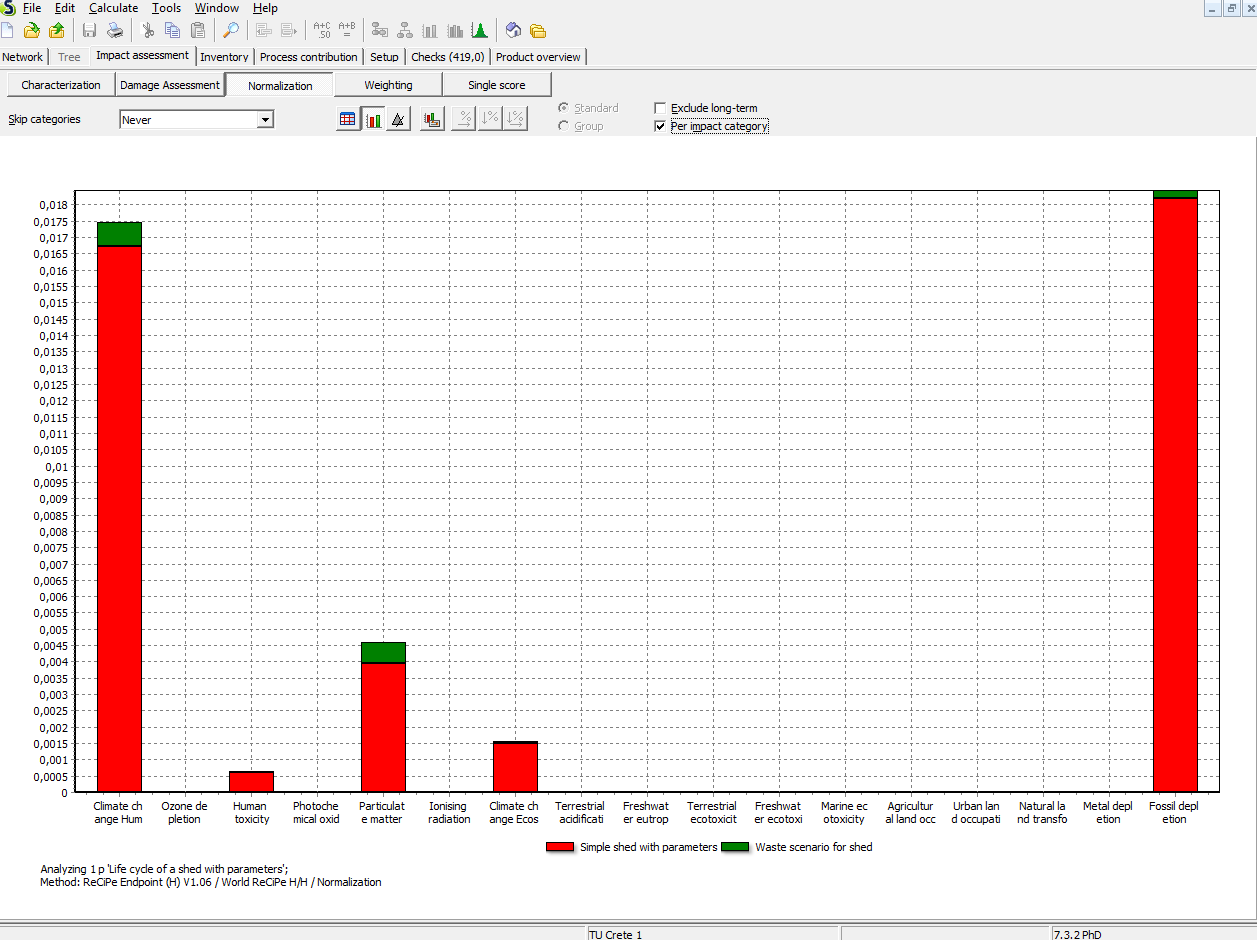Click the Normalization button
The height and width of the screenshot is (940, 1257).
280,86
